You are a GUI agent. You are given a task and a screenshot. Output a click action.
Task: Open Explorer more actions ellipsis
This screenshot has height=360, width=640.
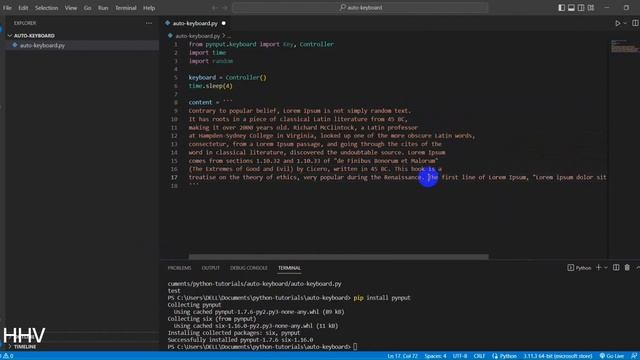149,23
